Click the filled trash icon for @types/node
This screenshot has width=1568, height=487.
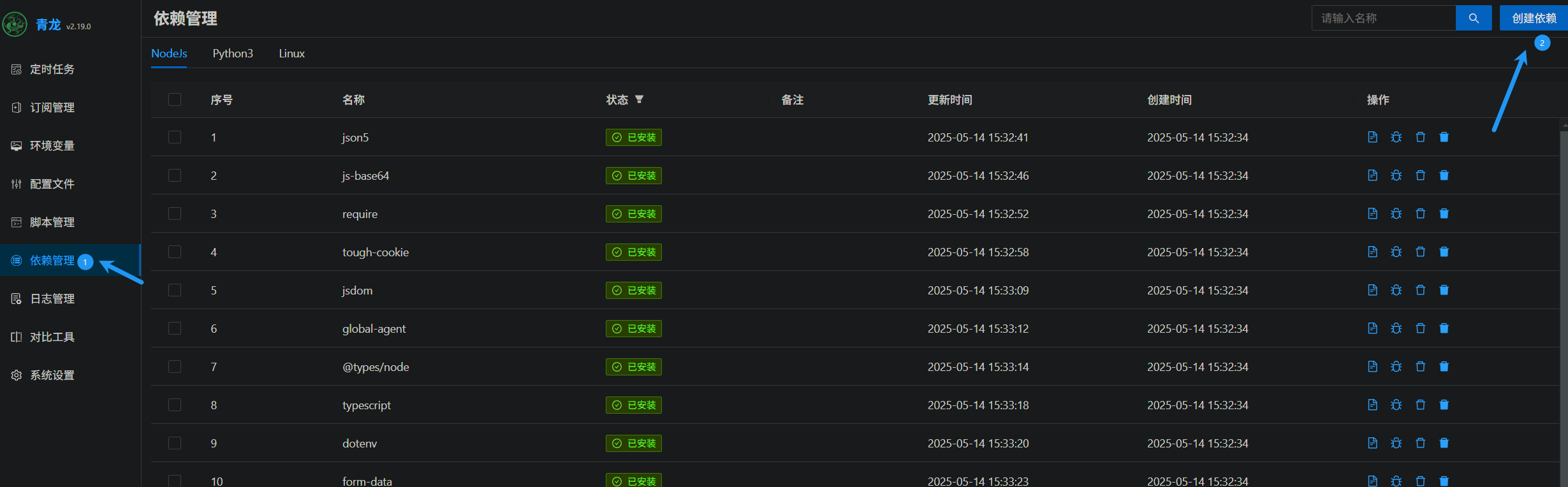point(1444,367)
